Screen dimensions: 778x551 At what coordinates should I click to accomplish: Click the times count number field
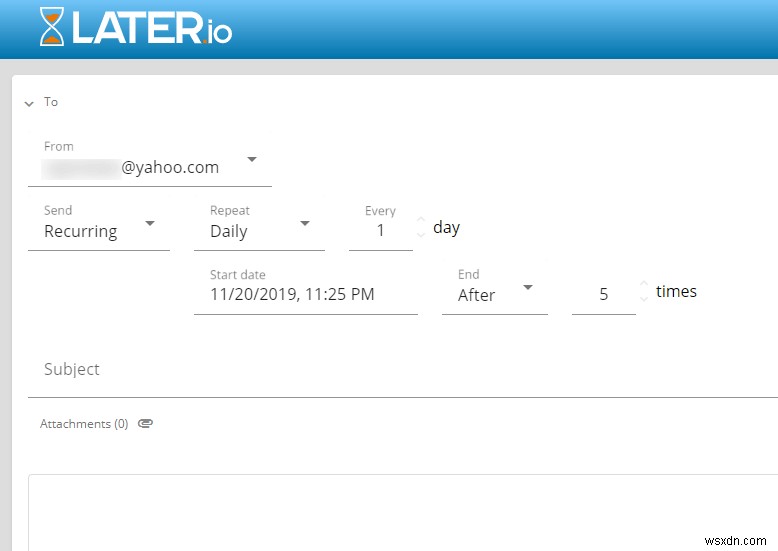[x=603, y=295]
